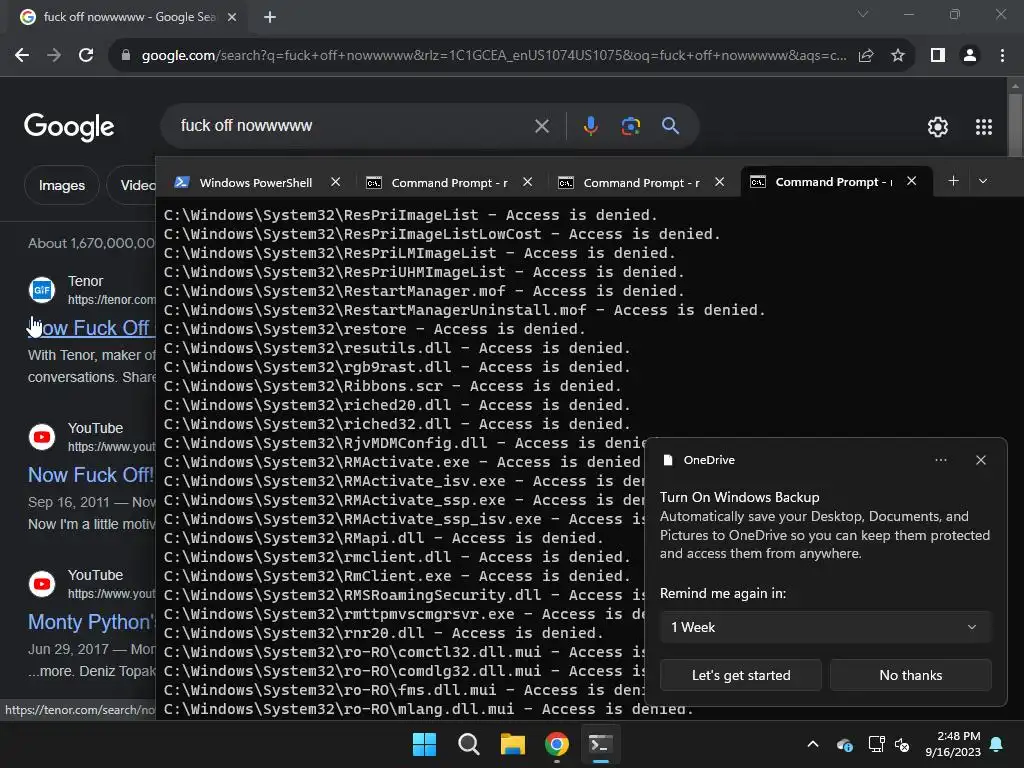Viewport: 1024px width, 768px height.
Task: Clear the Google search query
Action: coord(542,126)
